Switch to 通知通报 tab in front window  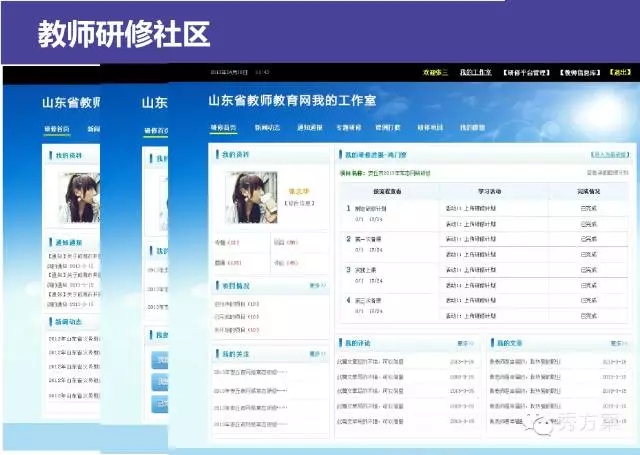click(310, 127)
